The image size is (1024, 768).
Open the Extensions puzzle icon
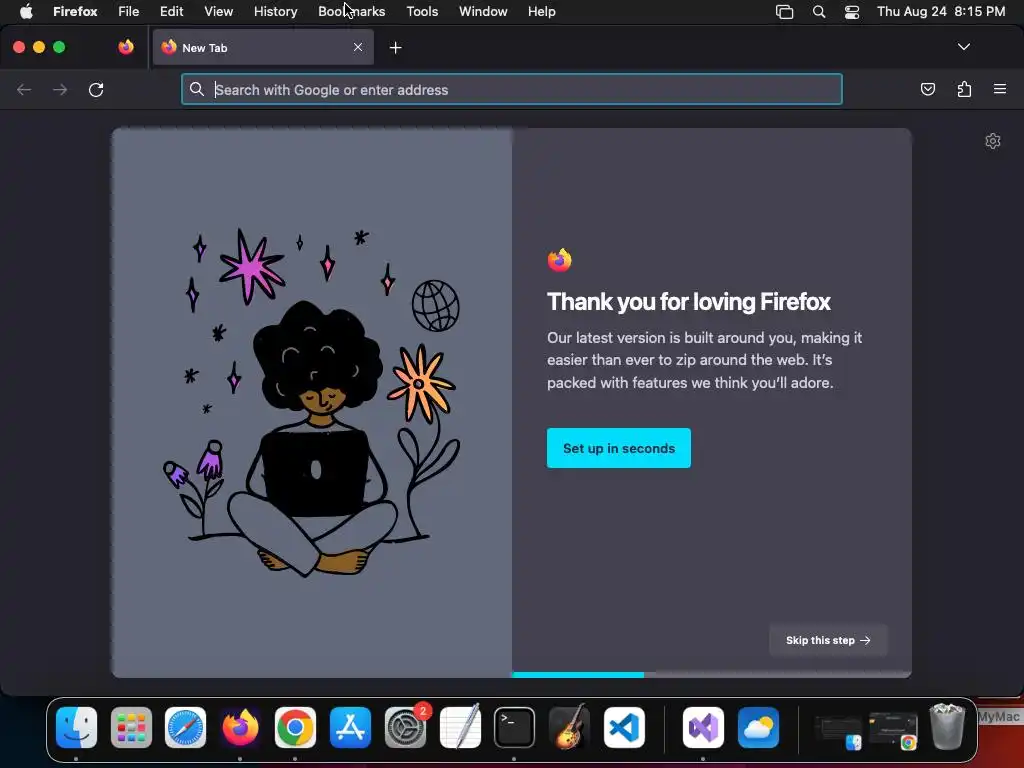pos(964,89)
